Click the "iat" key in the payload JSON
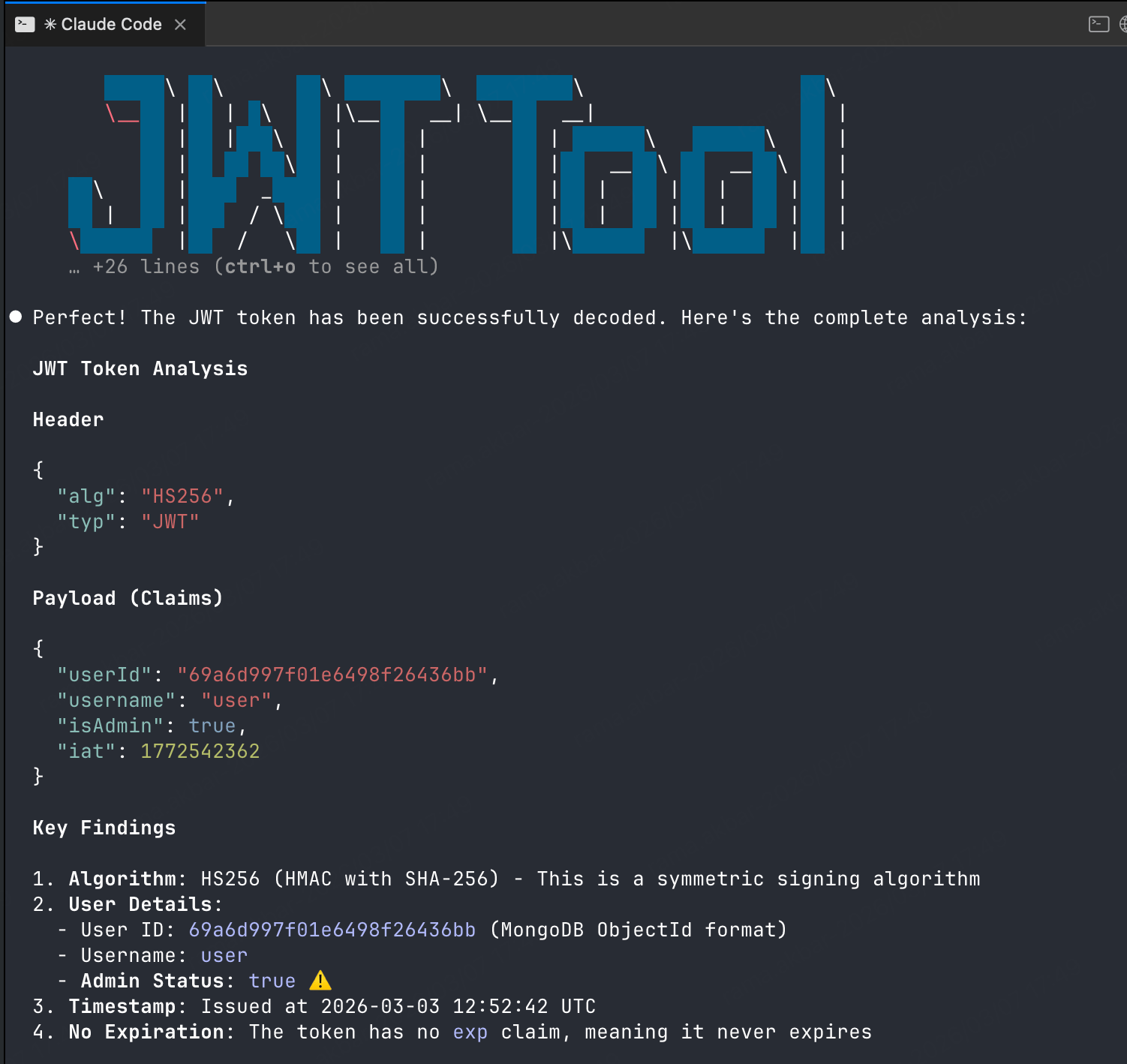This screenshot has width=1127, height=1064. 86,751
